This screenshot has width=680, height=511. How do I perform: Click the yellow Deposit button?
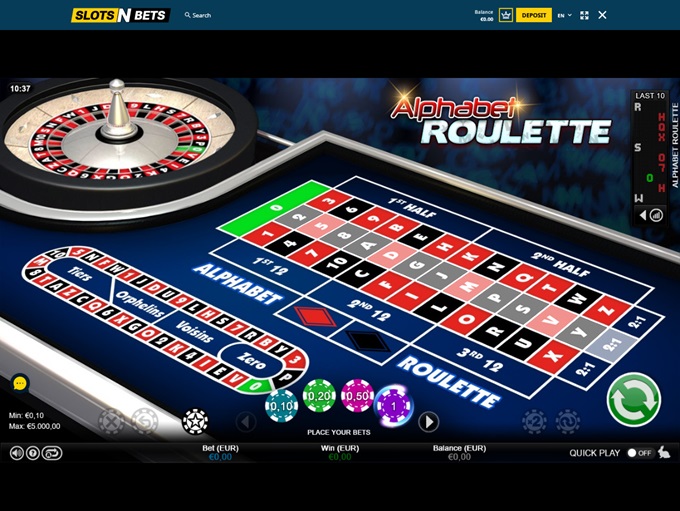click(x=534, y=15)
